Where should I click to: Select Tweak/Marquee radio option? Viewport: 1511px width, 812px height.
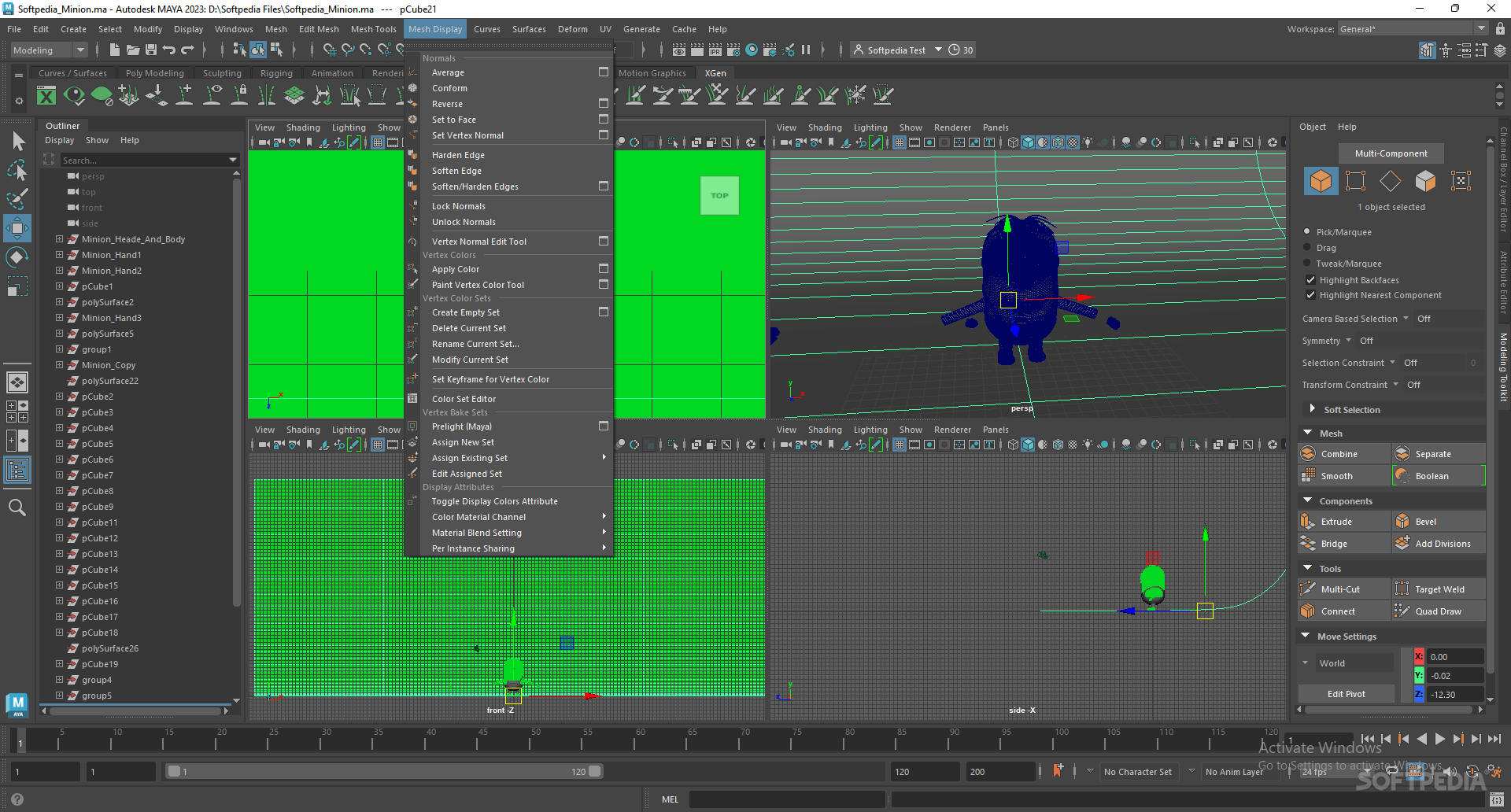pos(1307,263)
